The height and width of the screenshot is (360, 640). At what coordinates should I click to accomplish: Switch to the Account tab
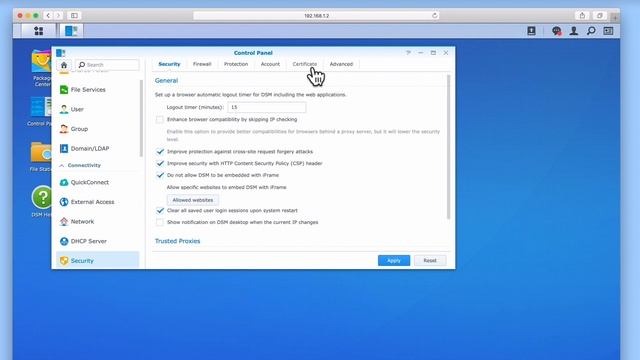click(270, 64)
